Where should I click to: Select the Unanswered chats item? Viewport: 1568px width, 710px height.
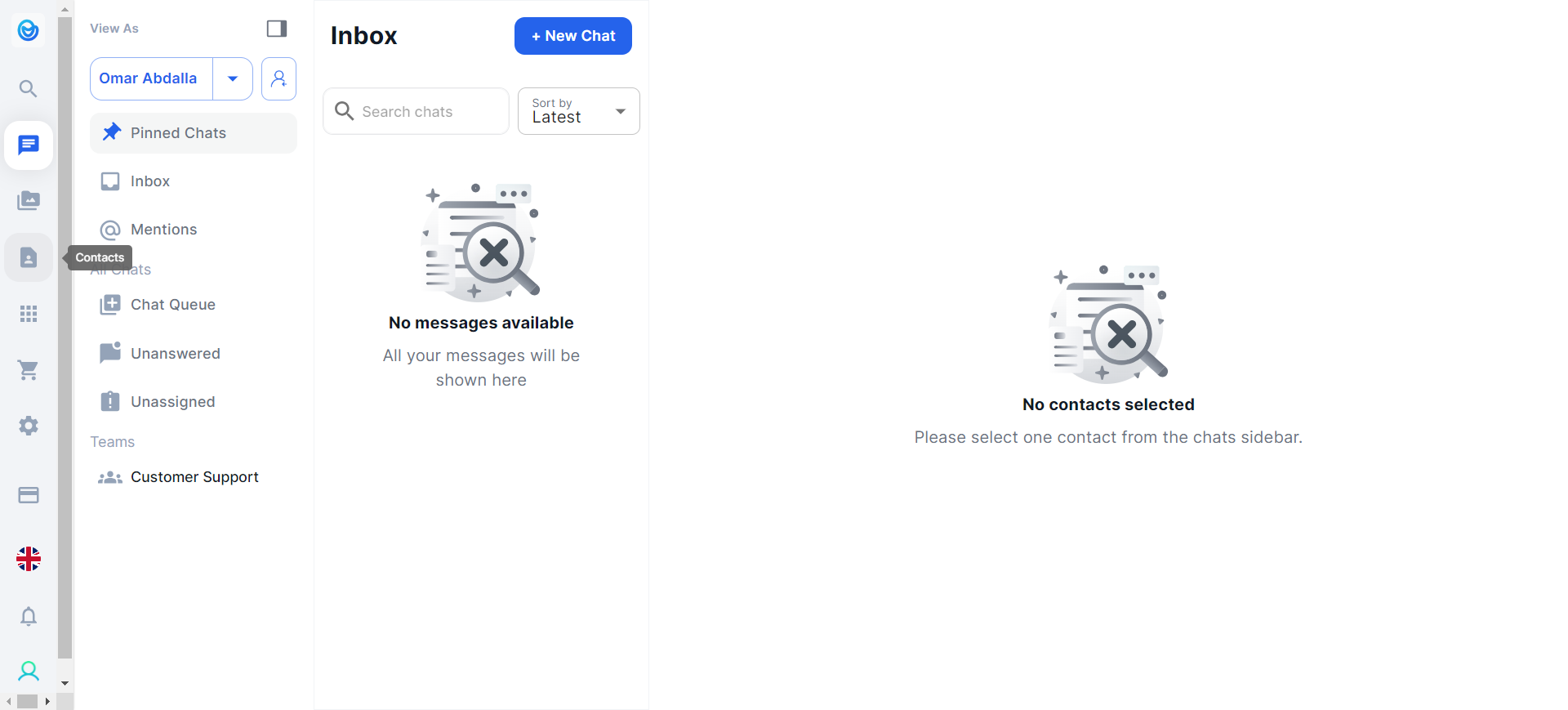(x=176, y=354)
